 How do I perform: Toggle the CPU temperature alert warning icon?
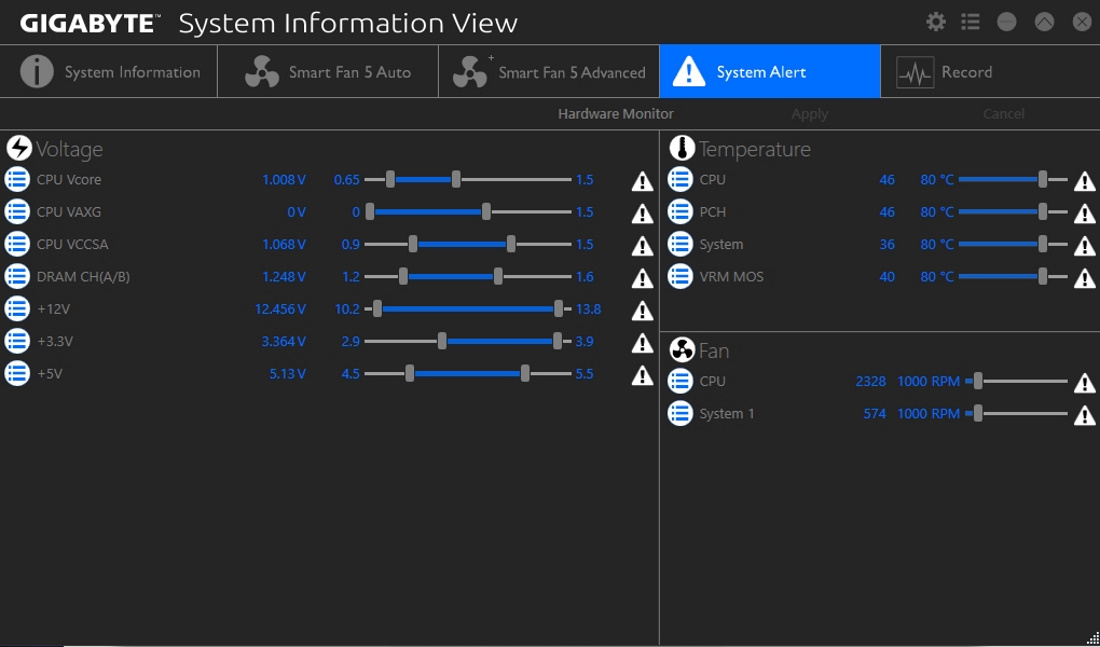coord(1084,181)
